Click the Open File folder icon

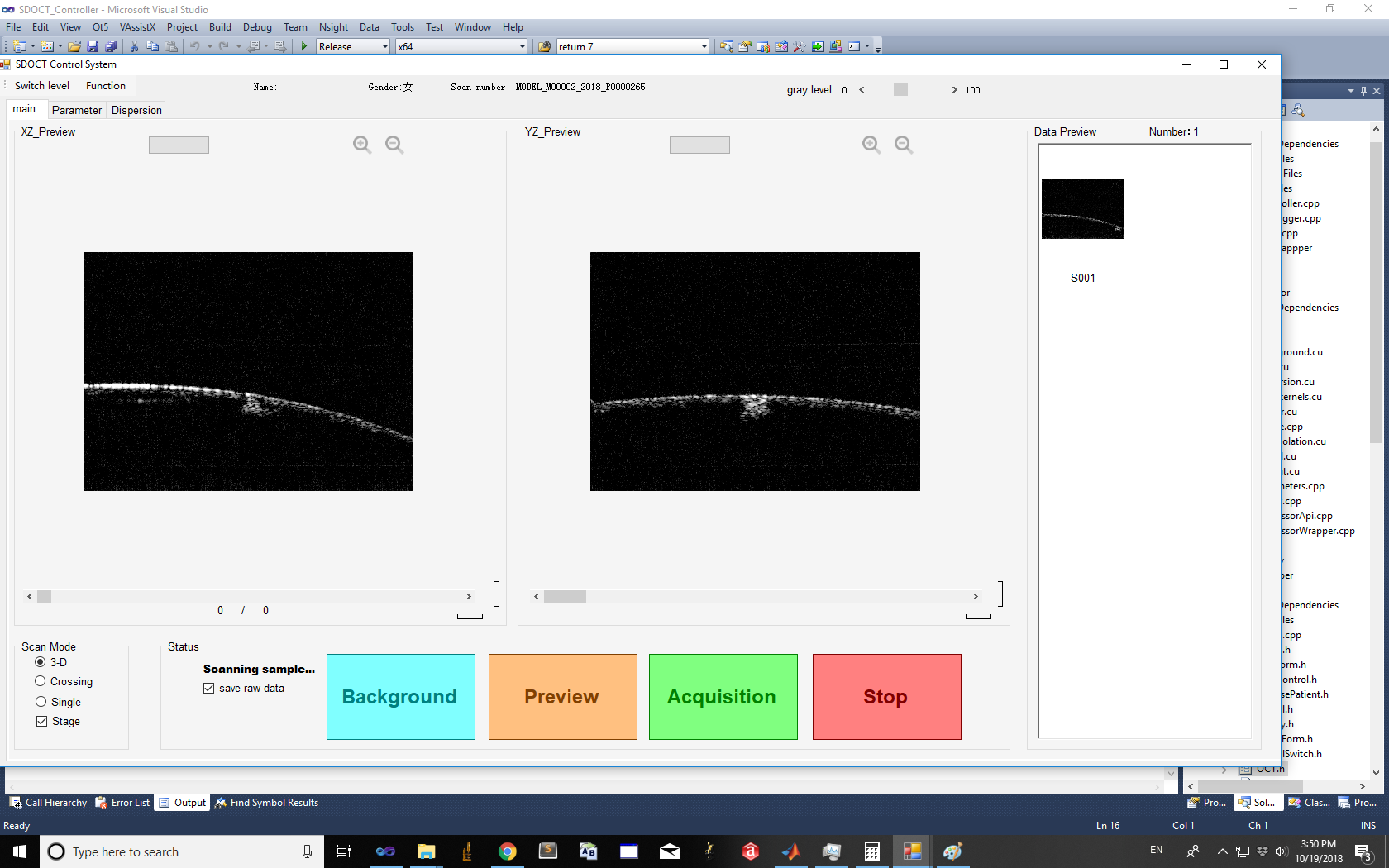74,46
